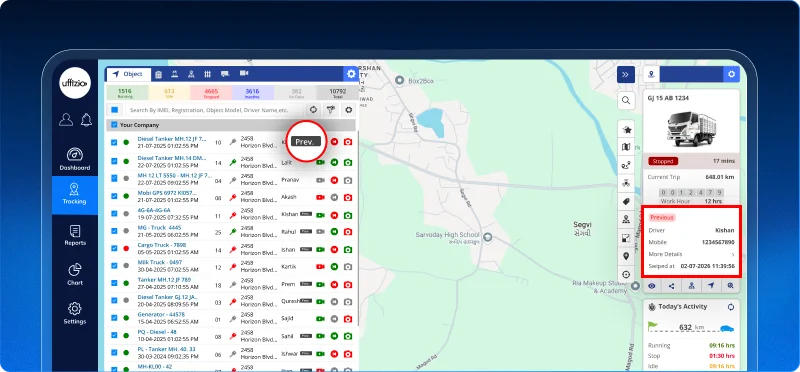Click the navigate arrow on vehicle card
Image resolution: width=800 pixels, height=372 pixels.
pos(711,286)
